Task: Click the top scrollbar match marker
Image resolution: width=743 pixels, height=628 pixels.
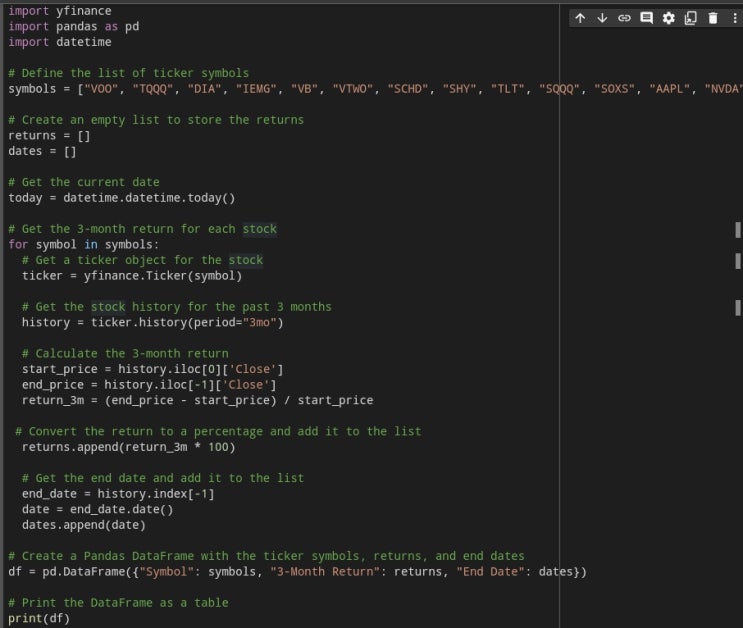Action: click(x=738, y=230)
